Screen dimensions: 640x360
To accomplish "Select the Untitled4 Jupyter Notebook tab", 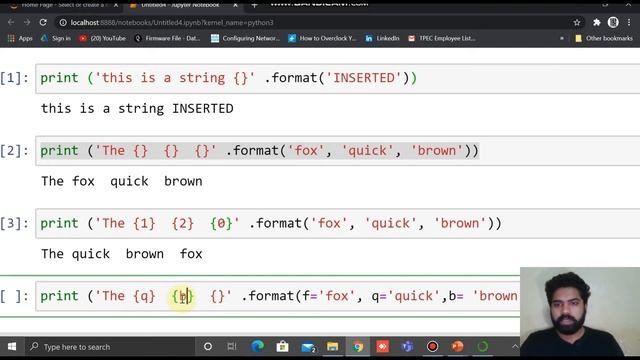I will pos(180,5).
